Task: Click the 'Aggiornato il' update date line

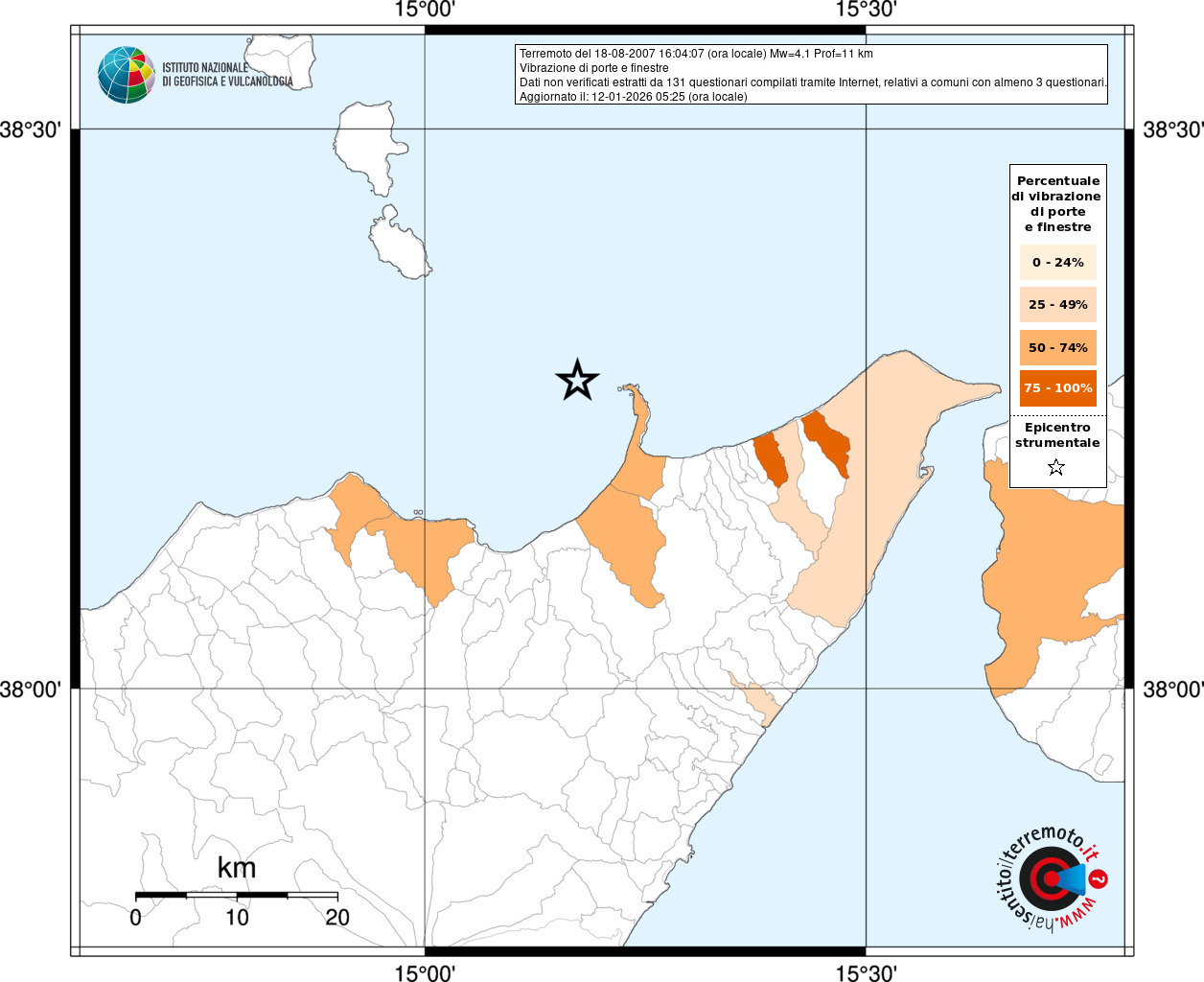Action: [x=633, y=97]
